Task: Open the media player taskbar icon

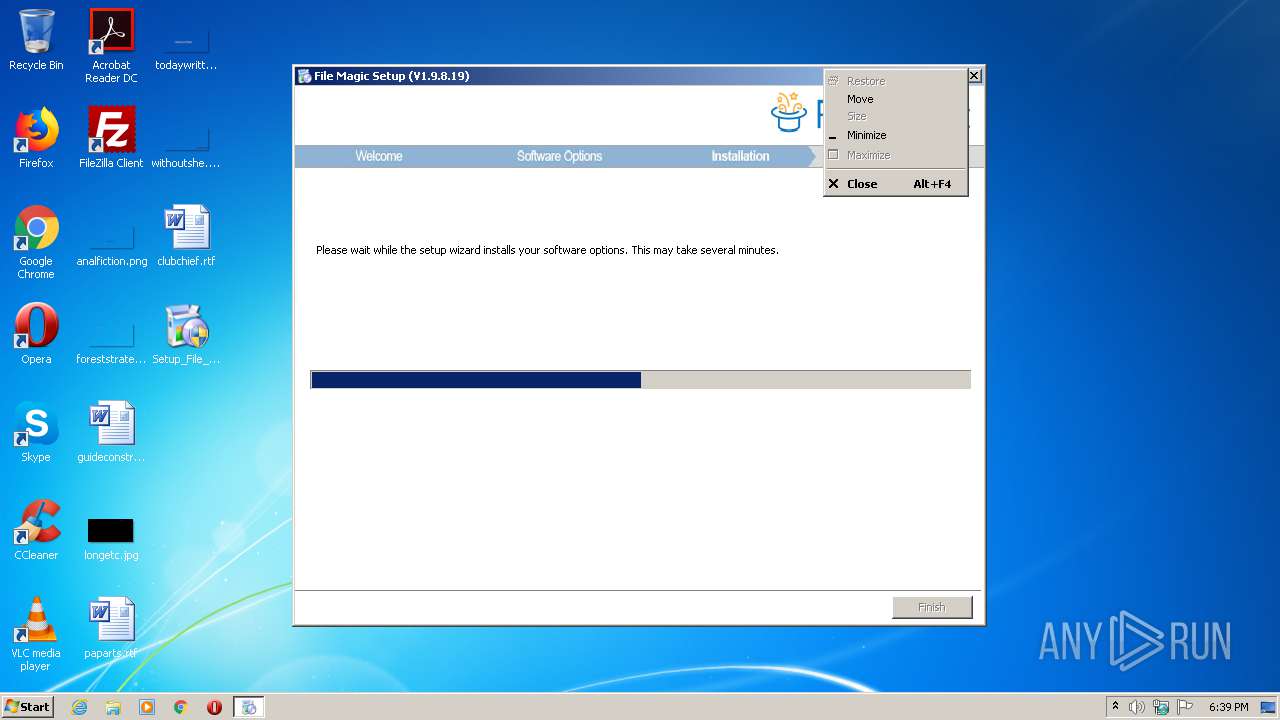Action: (x=147, y=707)
